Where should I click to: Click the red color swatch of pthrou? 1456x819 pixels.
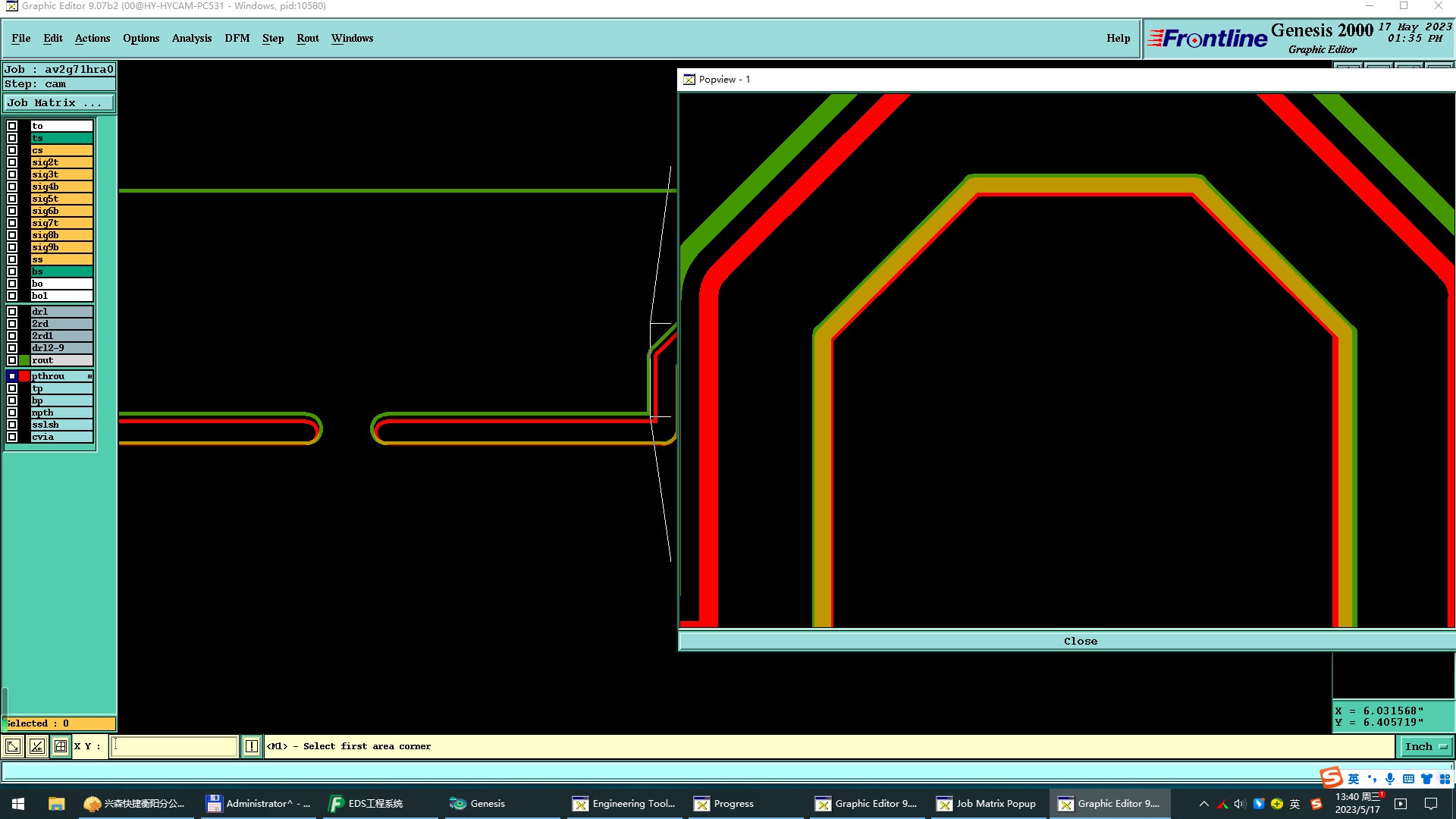point(24,376)
